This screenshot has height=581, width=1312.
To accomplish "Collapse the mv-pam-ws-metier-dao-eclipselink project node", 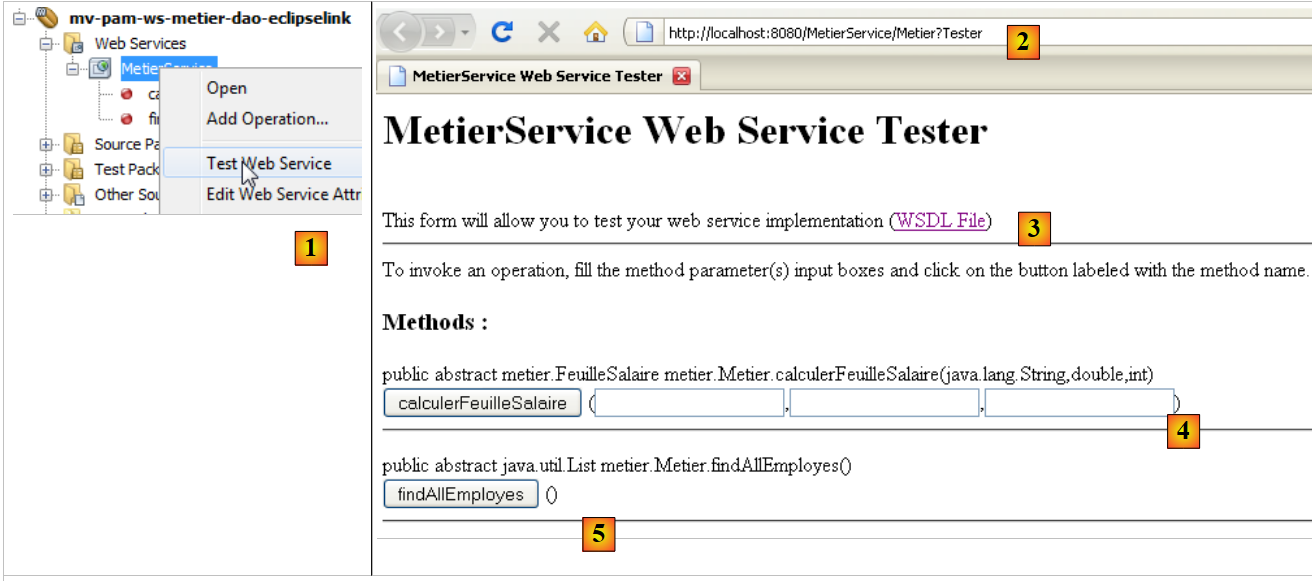I will (x=20, y=19).
